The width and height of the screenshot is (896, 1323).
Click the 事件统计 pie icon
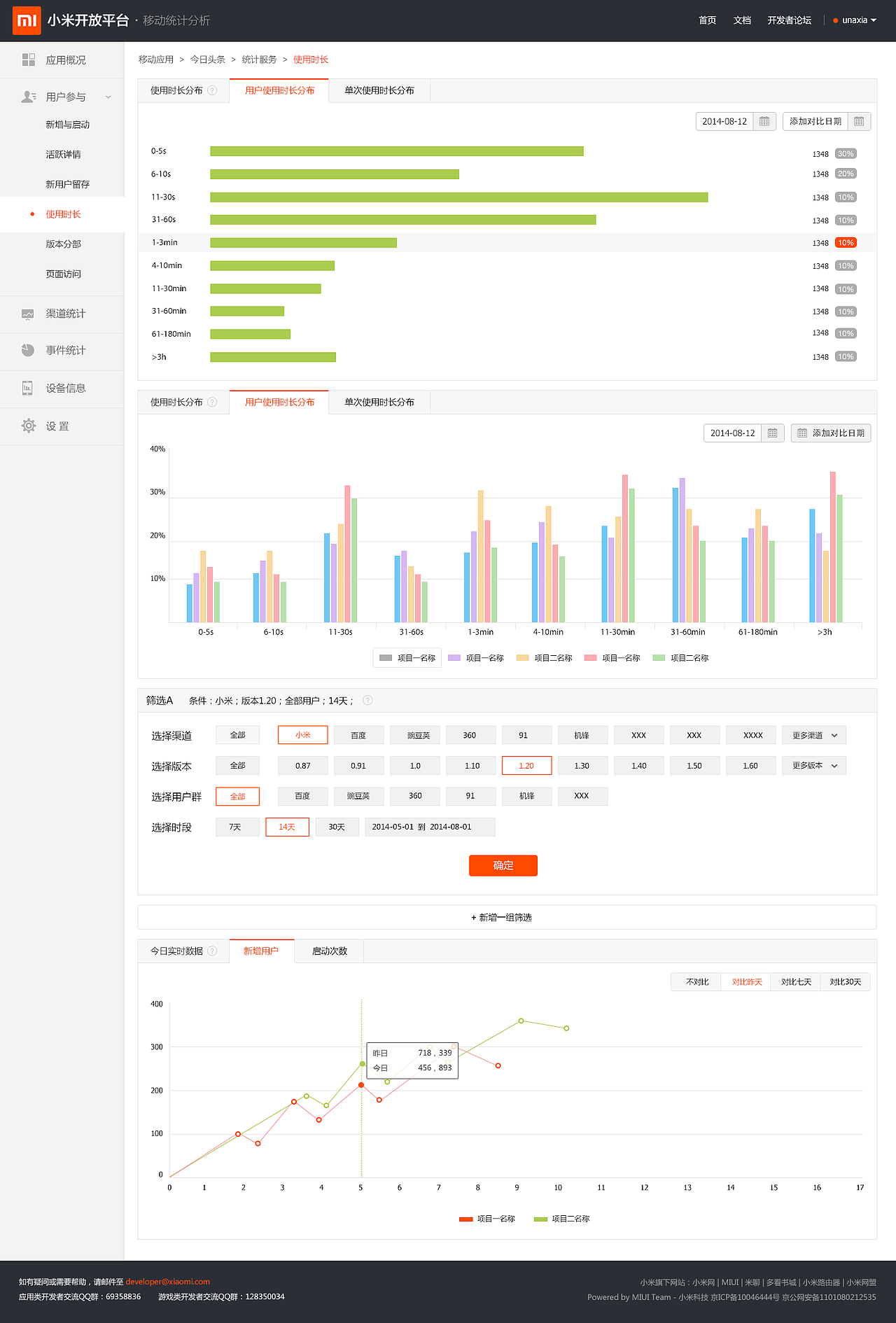(28, 350)
